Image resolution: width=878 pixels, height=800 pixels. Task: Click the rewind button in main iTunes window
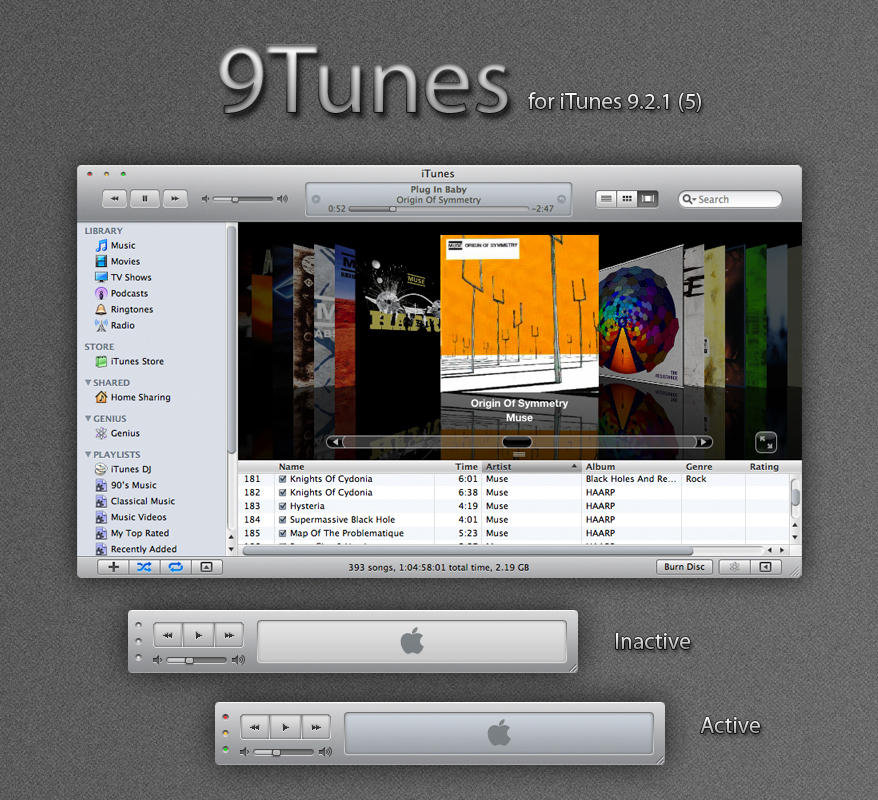114,198
